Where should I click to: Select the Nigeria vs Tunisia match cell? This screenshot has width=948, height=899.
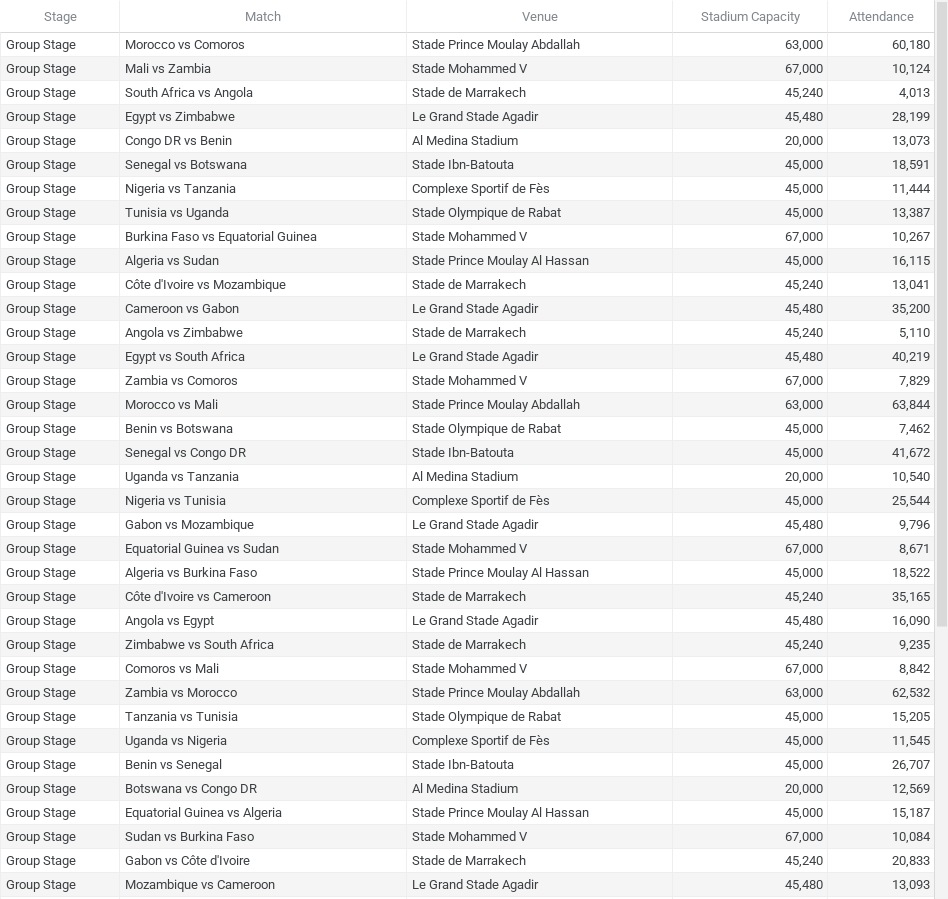175,501
